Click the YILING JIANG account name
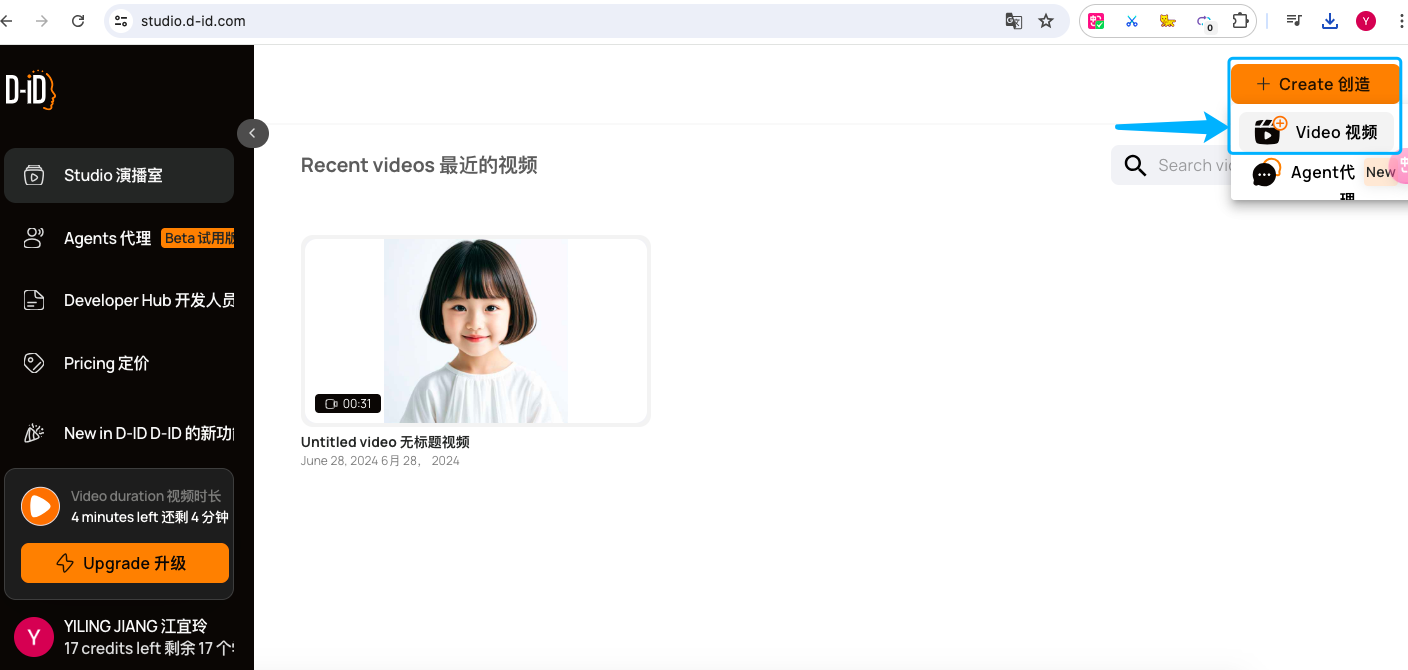This screenshot has height=670, width=1408. [x=135, y=626]
